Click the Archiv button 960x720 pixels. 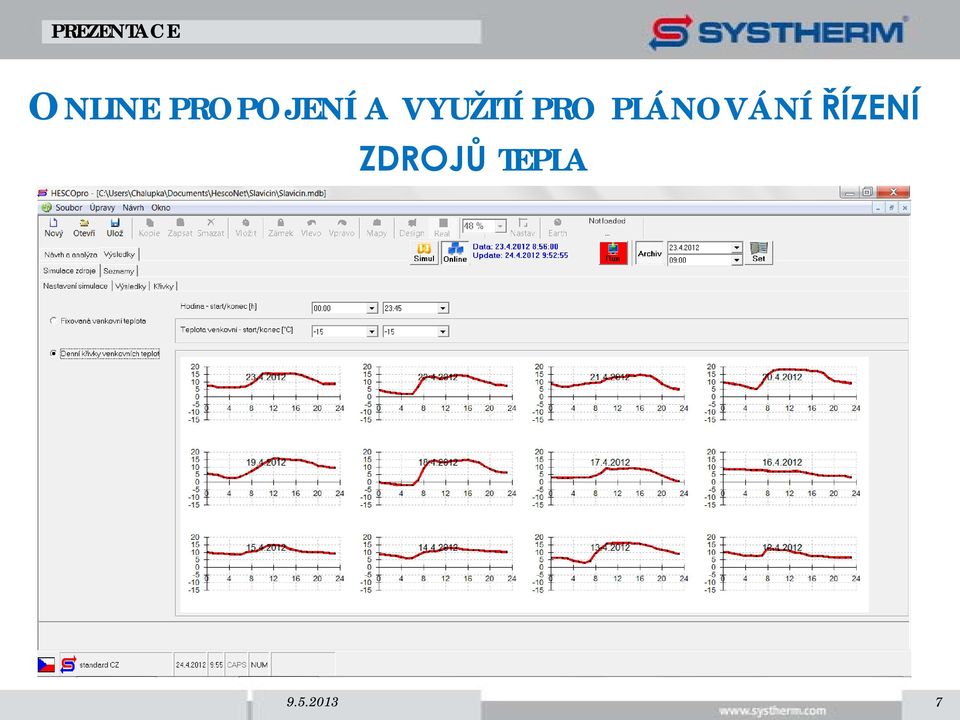click(650, 253)
